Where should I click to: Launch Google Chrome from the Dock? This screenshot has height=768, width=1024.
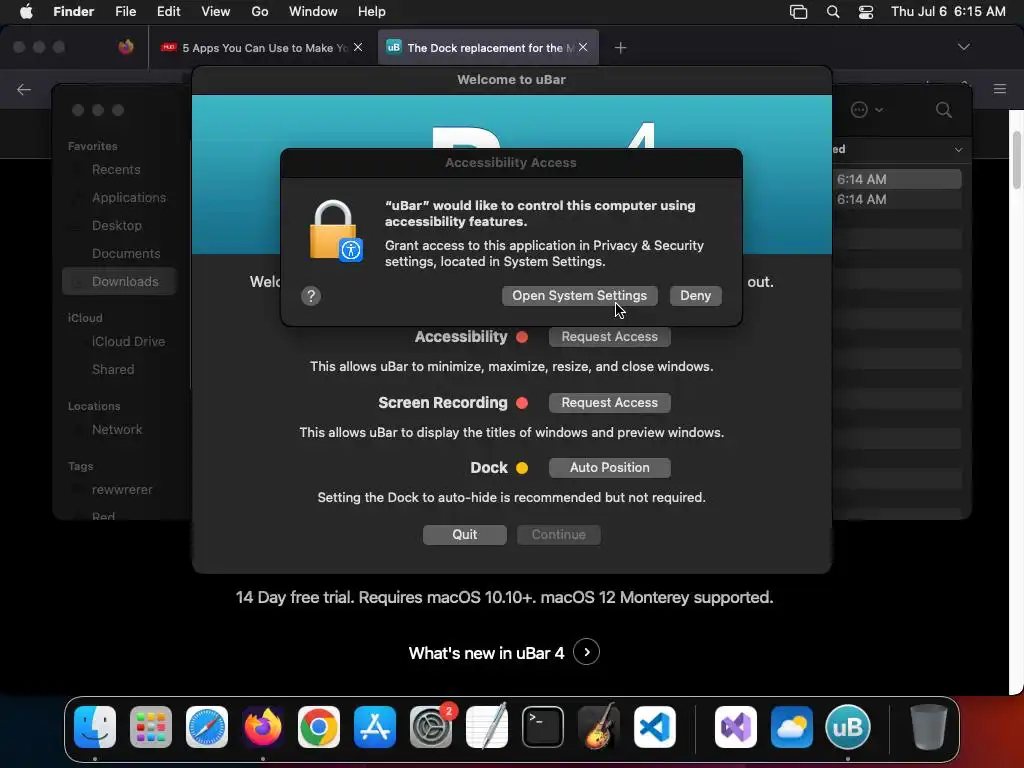[x=319, y=727]
